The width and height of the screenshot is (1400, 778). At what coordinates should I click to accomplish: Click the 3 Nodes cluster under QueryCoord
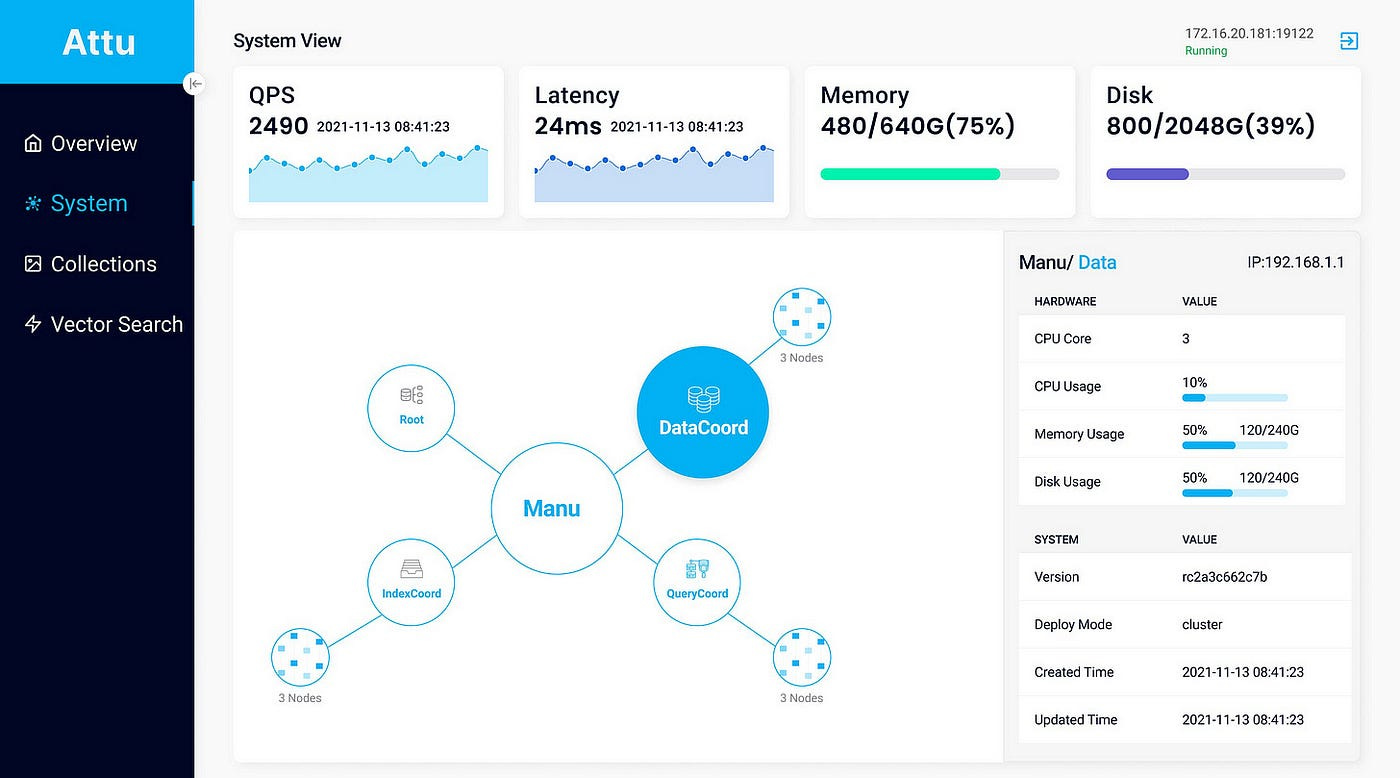coord(801,657)
